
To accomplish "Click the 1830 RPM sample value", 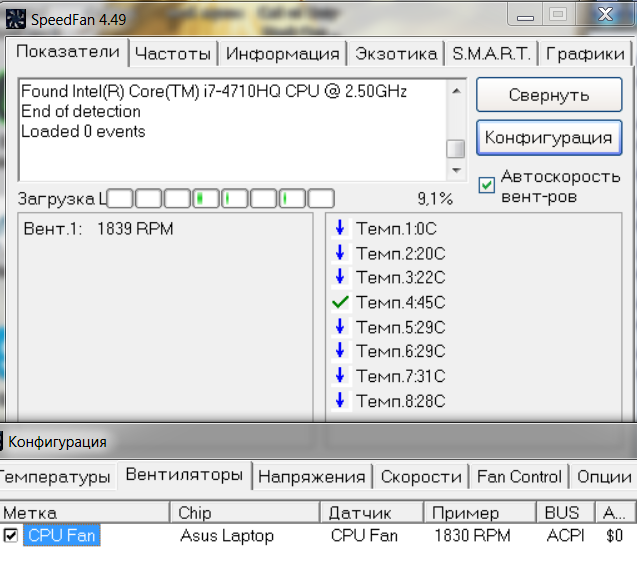I will click(x=472, y=535).
